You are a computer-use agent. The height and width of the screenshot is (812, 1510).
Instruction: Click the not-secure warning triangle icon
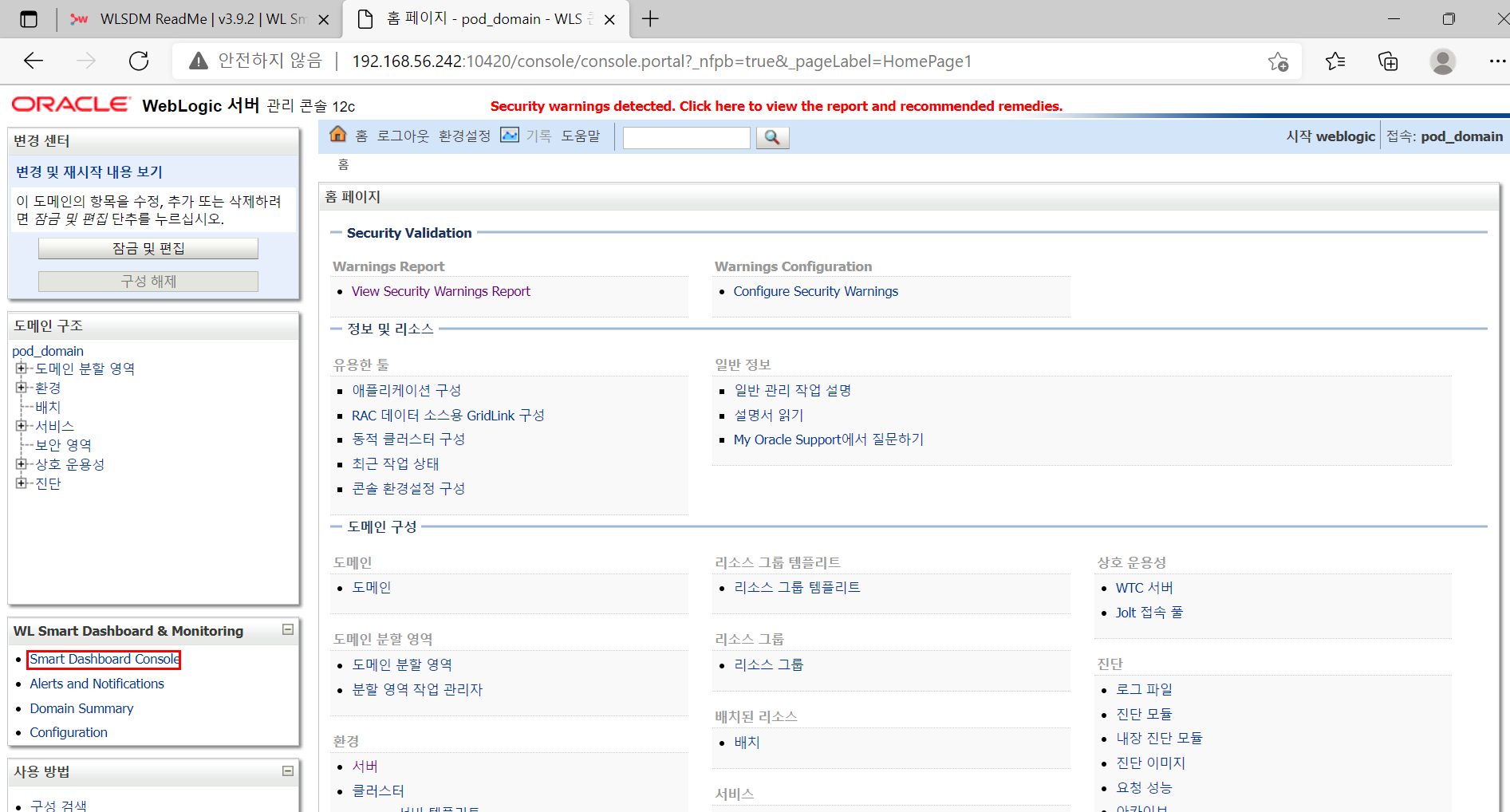(x=199, y=61)
